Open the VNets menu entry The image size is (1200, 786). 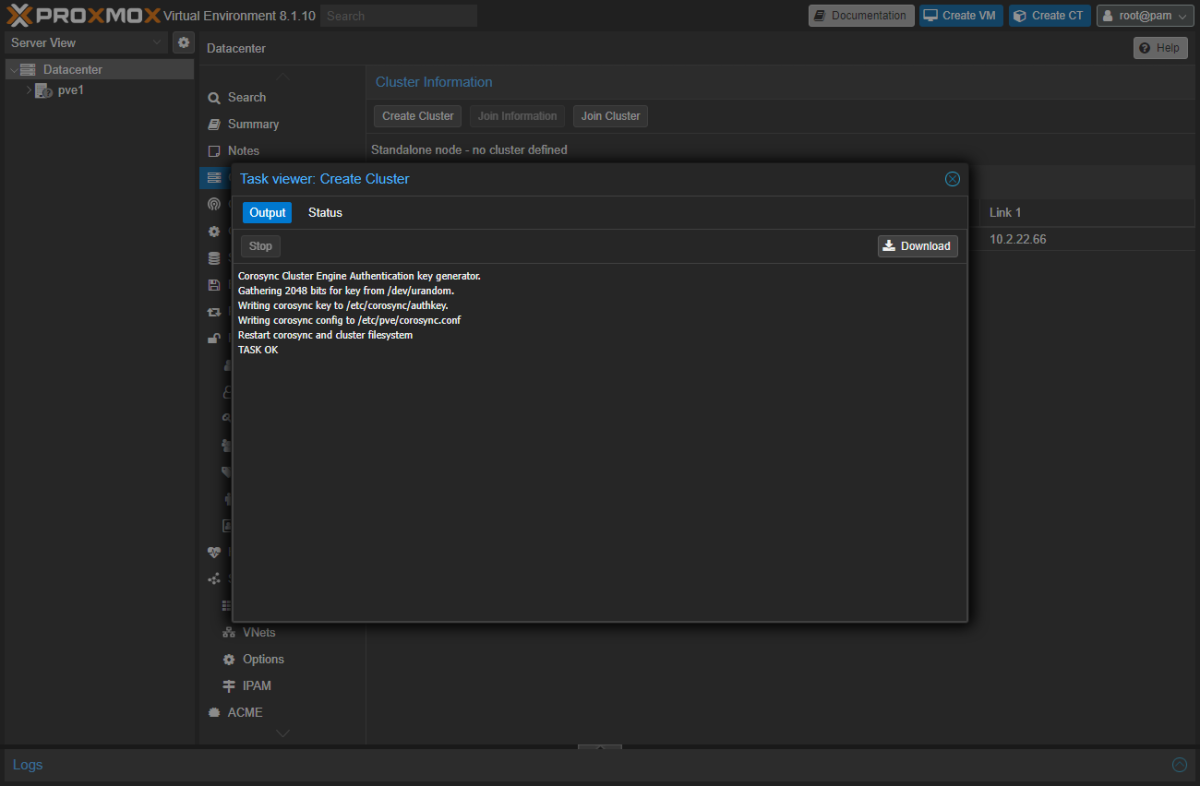pos(258,633)
